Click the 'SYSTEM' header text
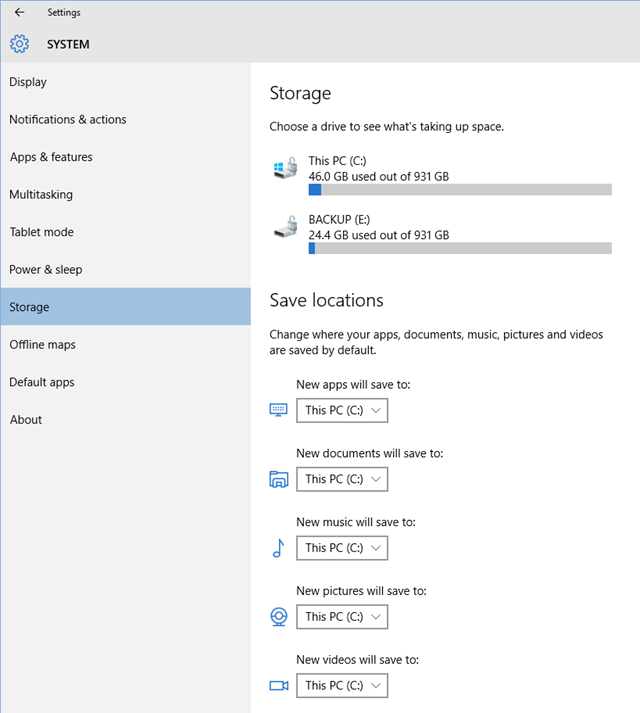 pyautogui.click(x=68, y=45)
